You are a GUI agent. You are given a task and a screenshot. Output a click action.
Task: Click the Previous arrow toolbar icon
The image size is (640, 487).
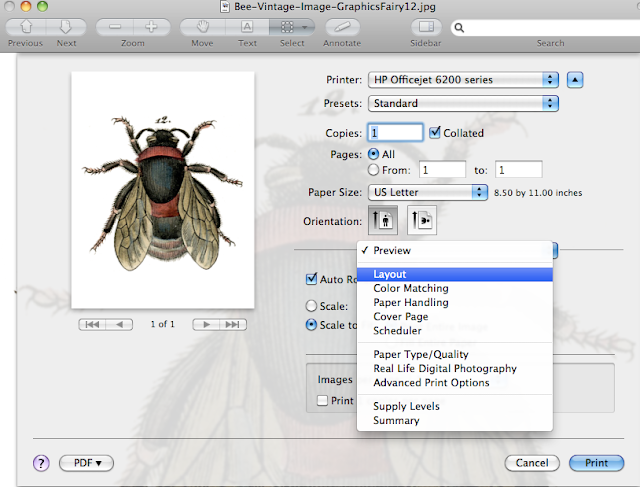point(25,27)
